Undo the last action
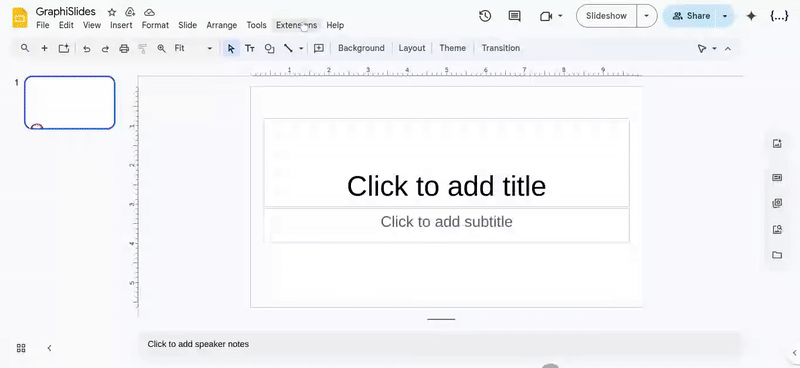Screen dimensions: 800x368 coord(87,48)
